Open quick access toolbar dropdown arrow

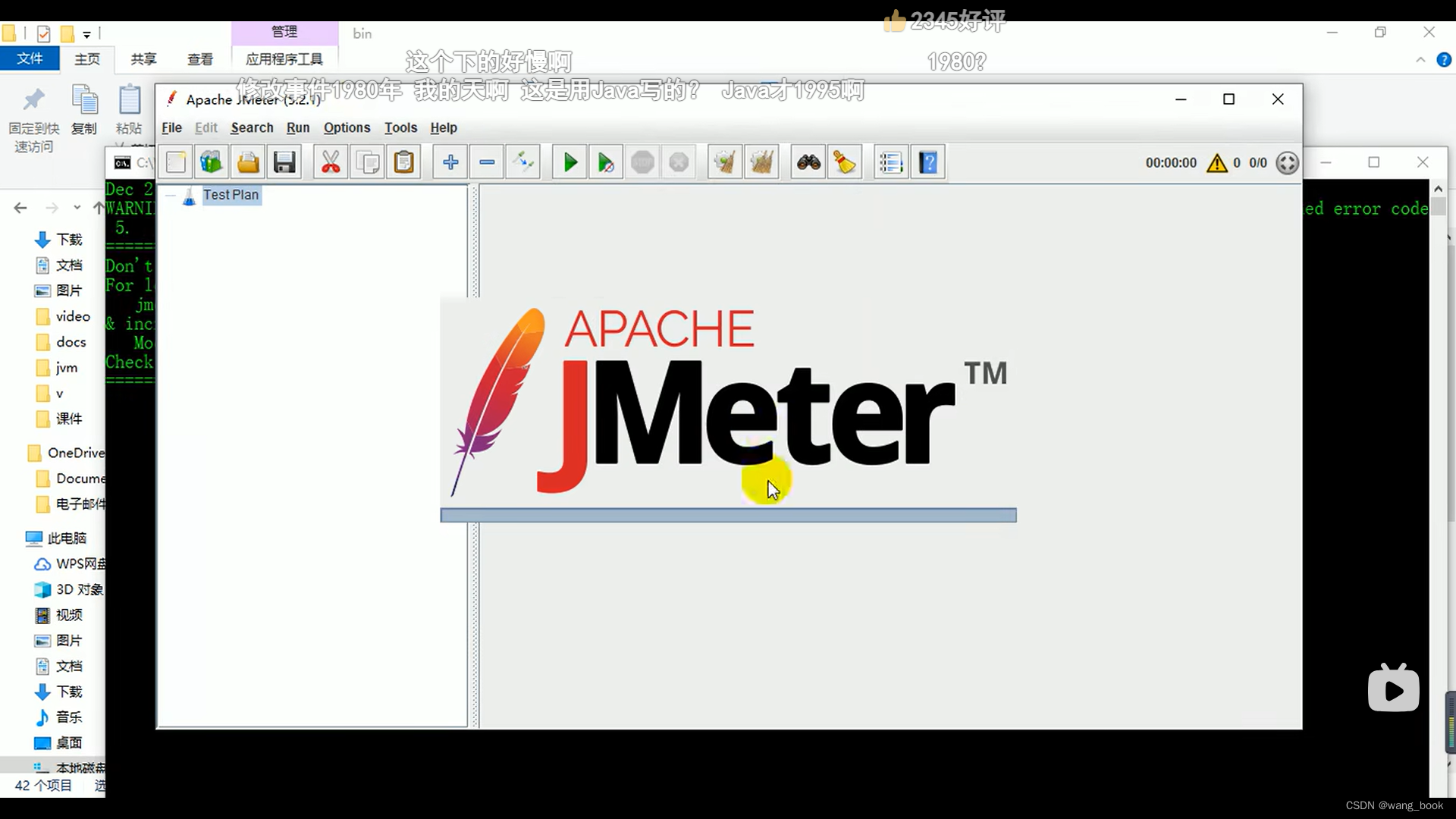(86, 34)
